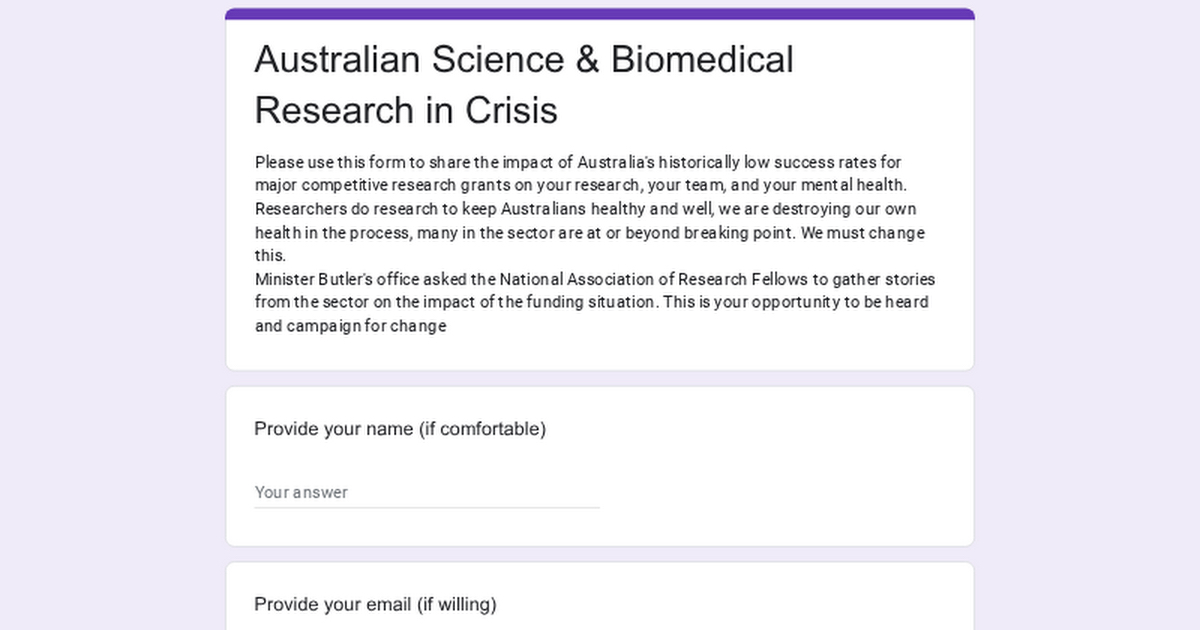Click the description line starting "Please use this form"
1200x630 pixels.
(579, 162)
